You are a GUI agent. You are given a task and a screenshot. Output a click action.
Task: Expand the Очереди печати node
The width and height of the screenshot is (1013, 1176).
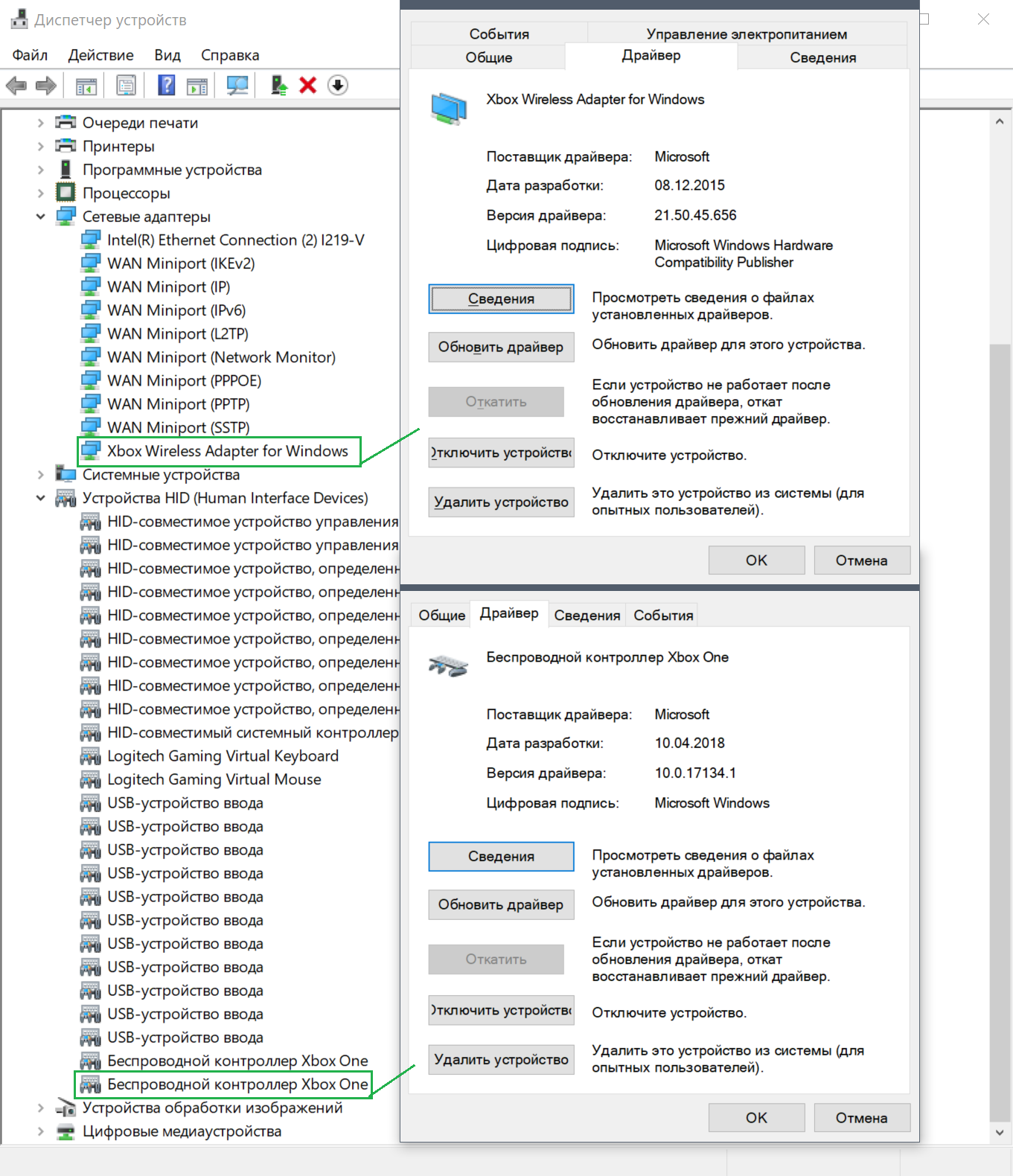coord(40,123)
